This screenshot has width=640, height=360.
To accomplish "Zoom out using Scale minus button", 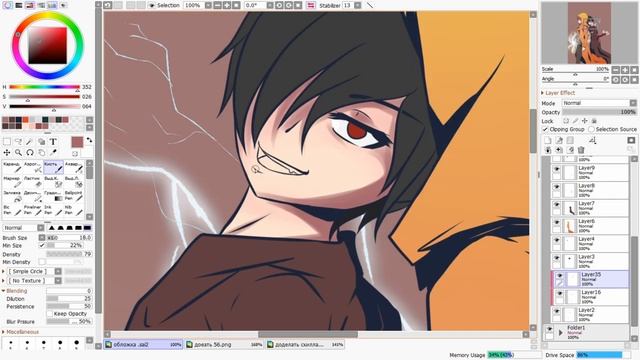I will (x=616, y=70).
